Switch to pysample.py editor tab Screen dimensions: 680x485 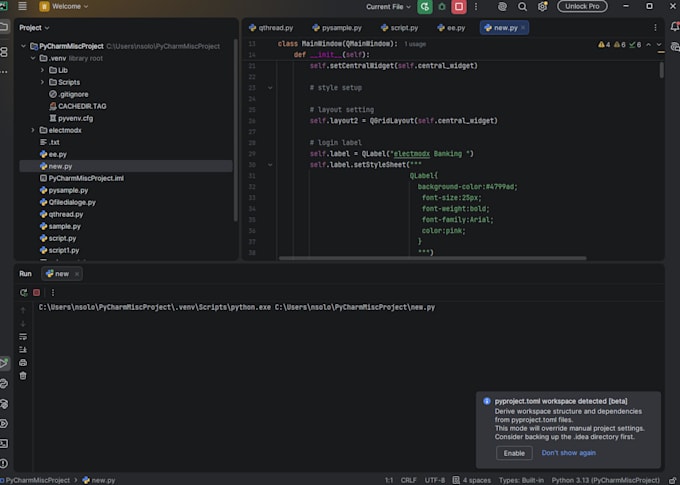[337, 28]
